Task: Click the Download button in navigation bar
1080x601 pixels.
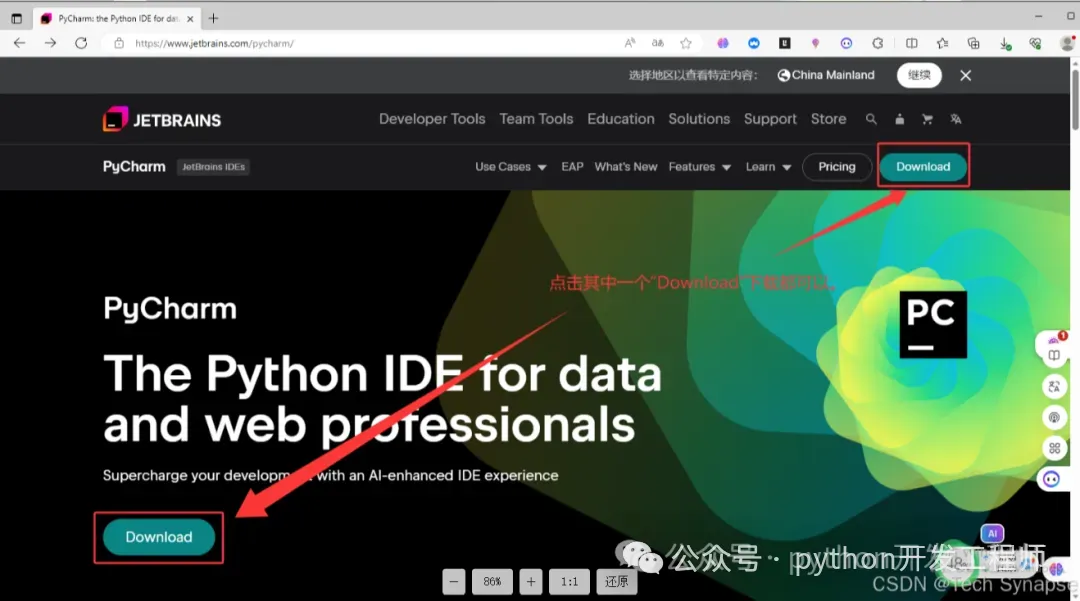Action: (x=923, y=167)
